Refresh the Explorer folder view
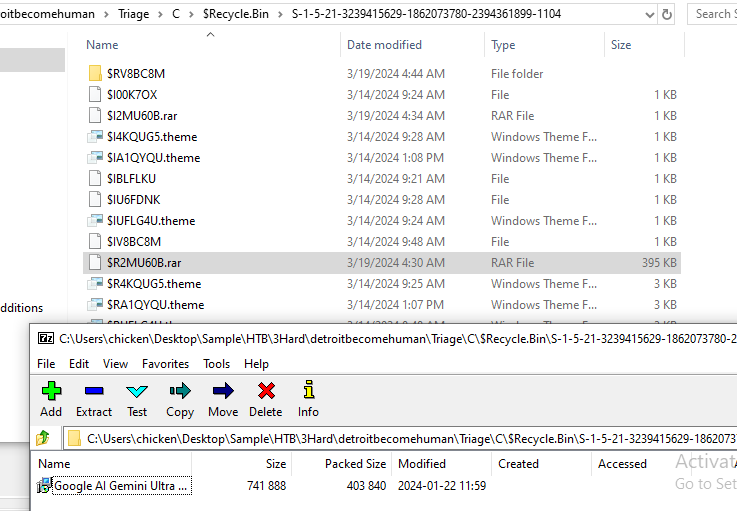The height and width of the screenshot is (511, 737). [666, 15]
